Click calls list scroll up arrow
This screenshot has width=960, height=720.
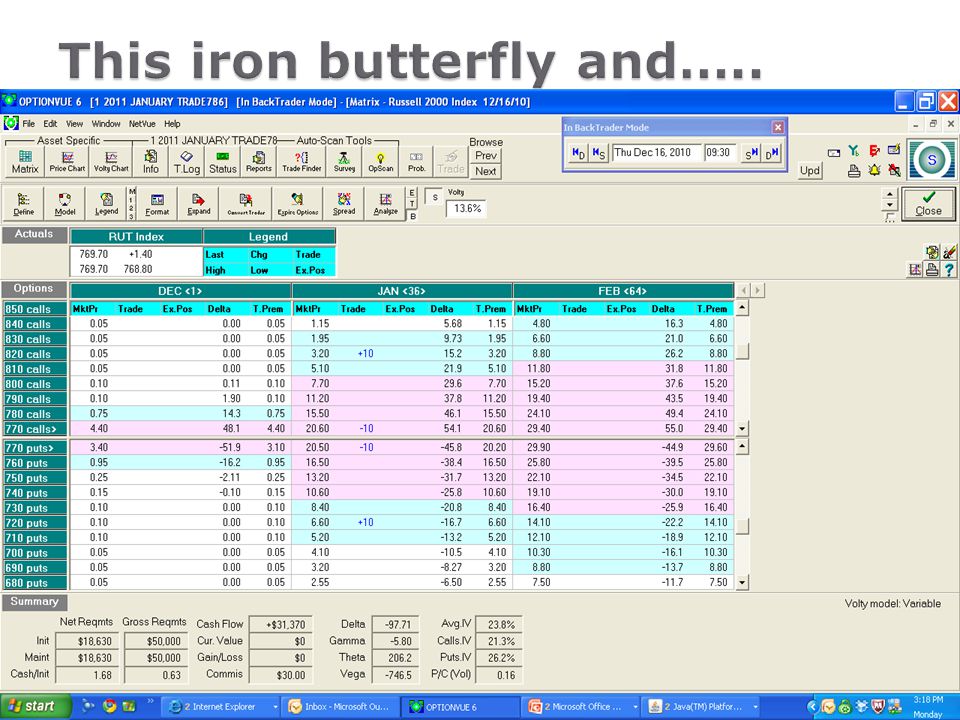click(742, 308)
